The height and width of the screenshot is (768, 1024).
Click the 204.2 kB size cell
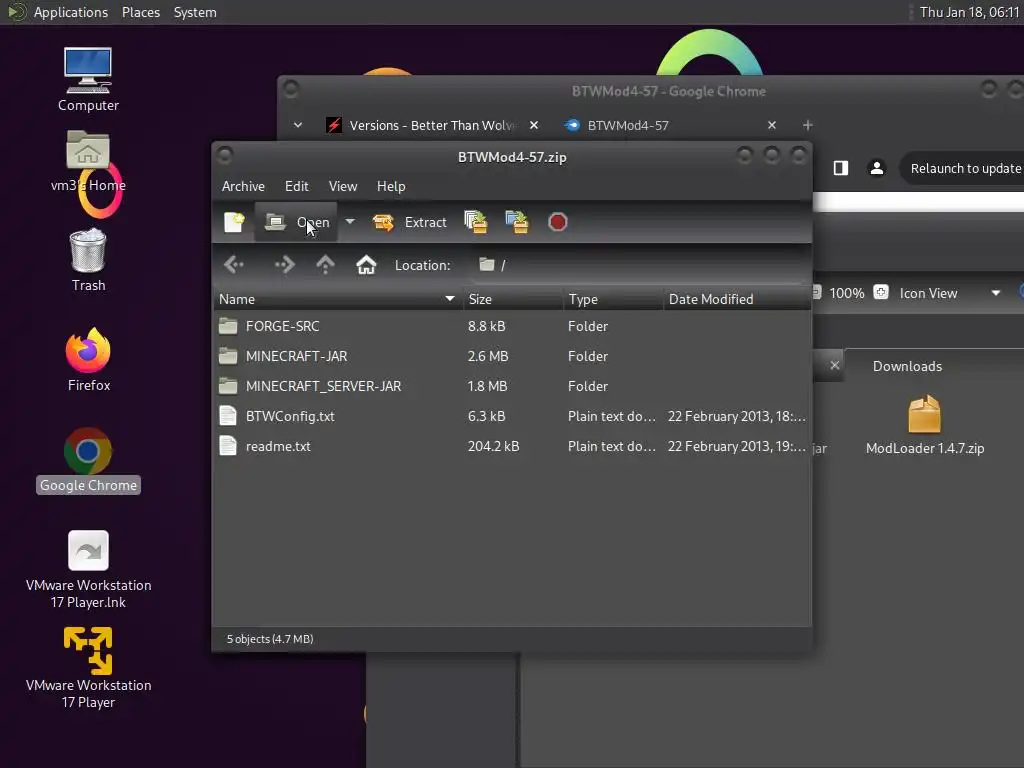click(x=493, y=446)
